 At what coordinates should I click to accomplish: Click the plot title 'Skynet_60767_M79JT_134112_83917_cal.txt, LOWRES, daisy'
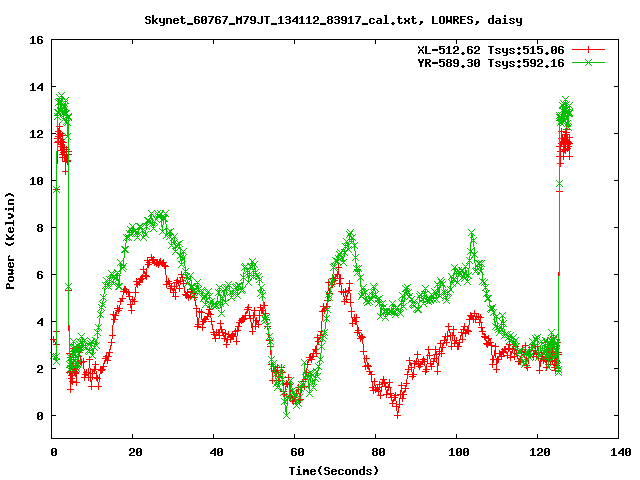tap(333, 20)
